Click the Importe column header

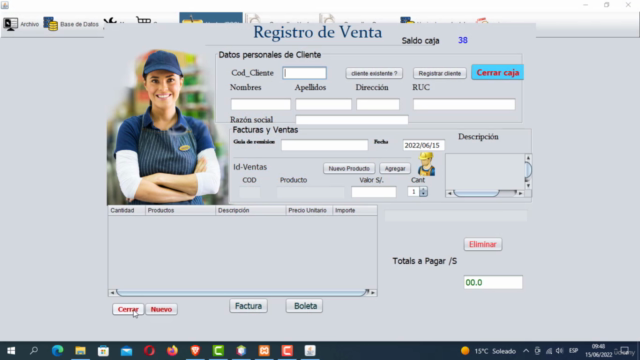pyautogui.click(x=355, y=210)
